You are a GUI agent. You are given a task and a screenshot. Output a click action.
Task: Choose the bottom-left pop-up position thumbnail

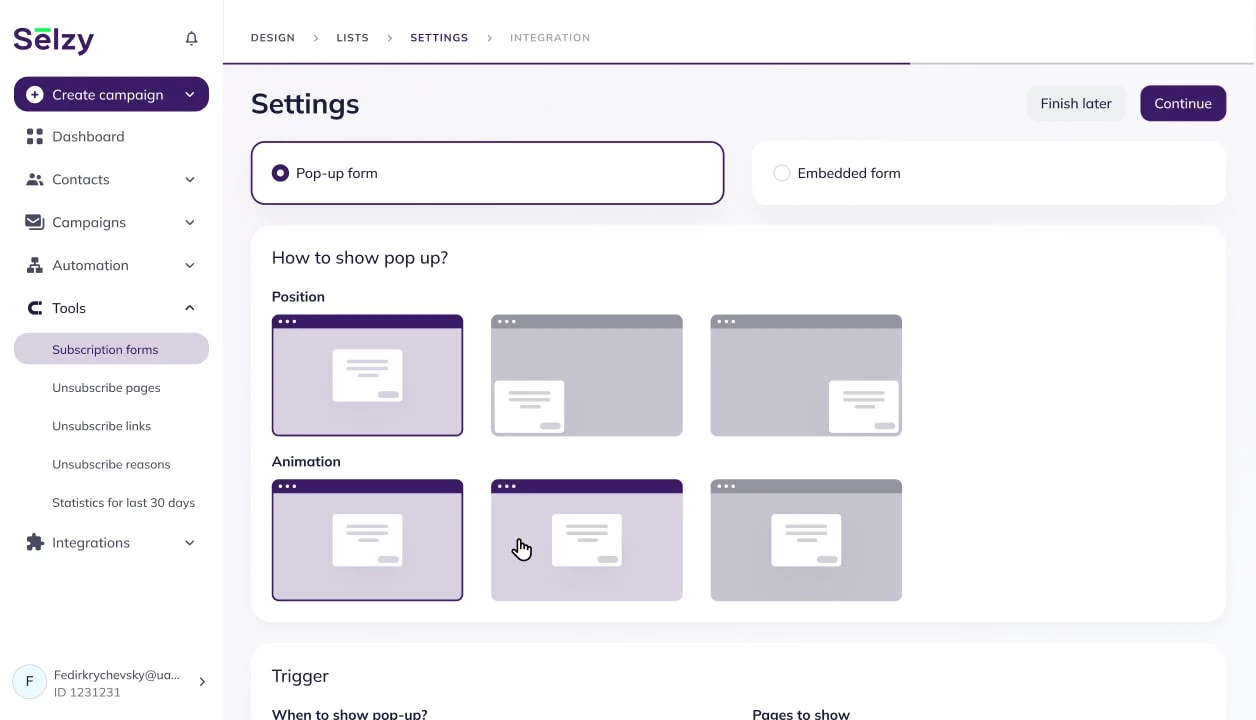point(586,376)
